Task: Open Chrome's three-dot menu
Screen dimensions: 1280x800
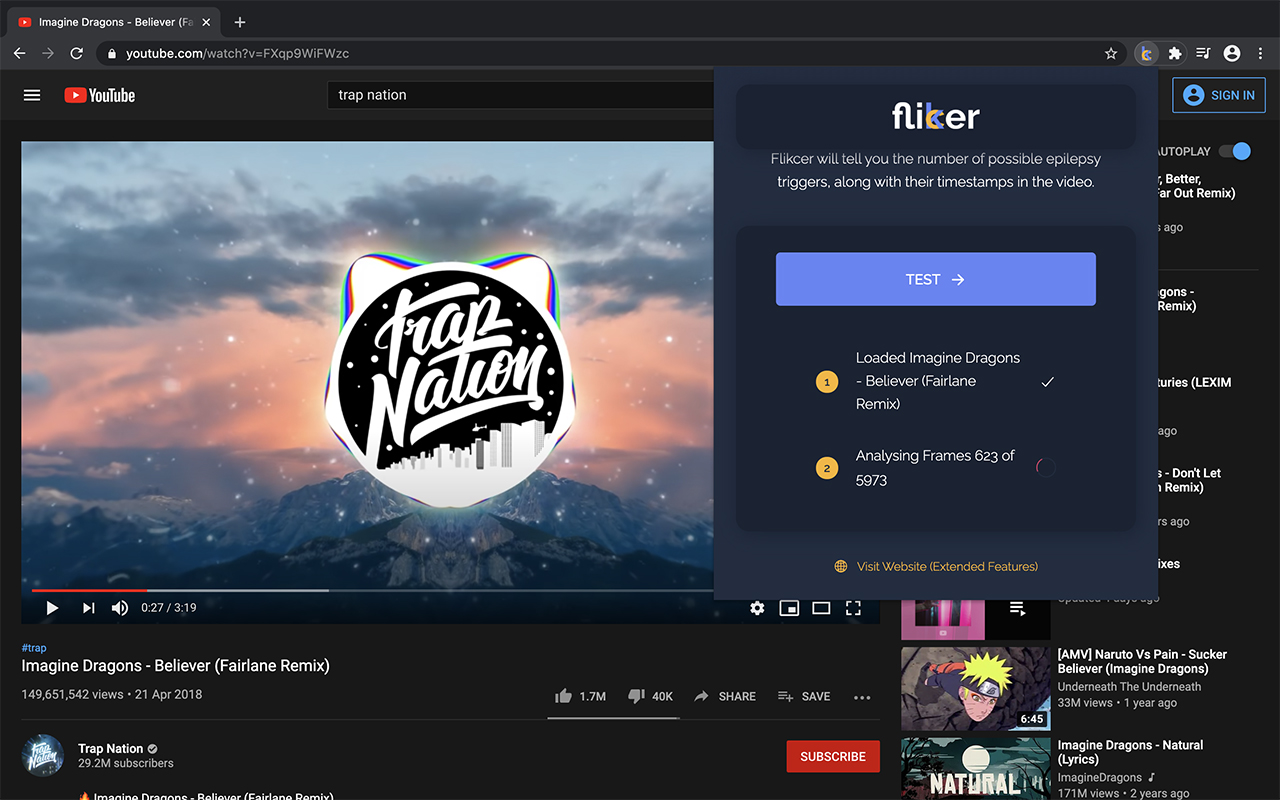Action: 1260,53
